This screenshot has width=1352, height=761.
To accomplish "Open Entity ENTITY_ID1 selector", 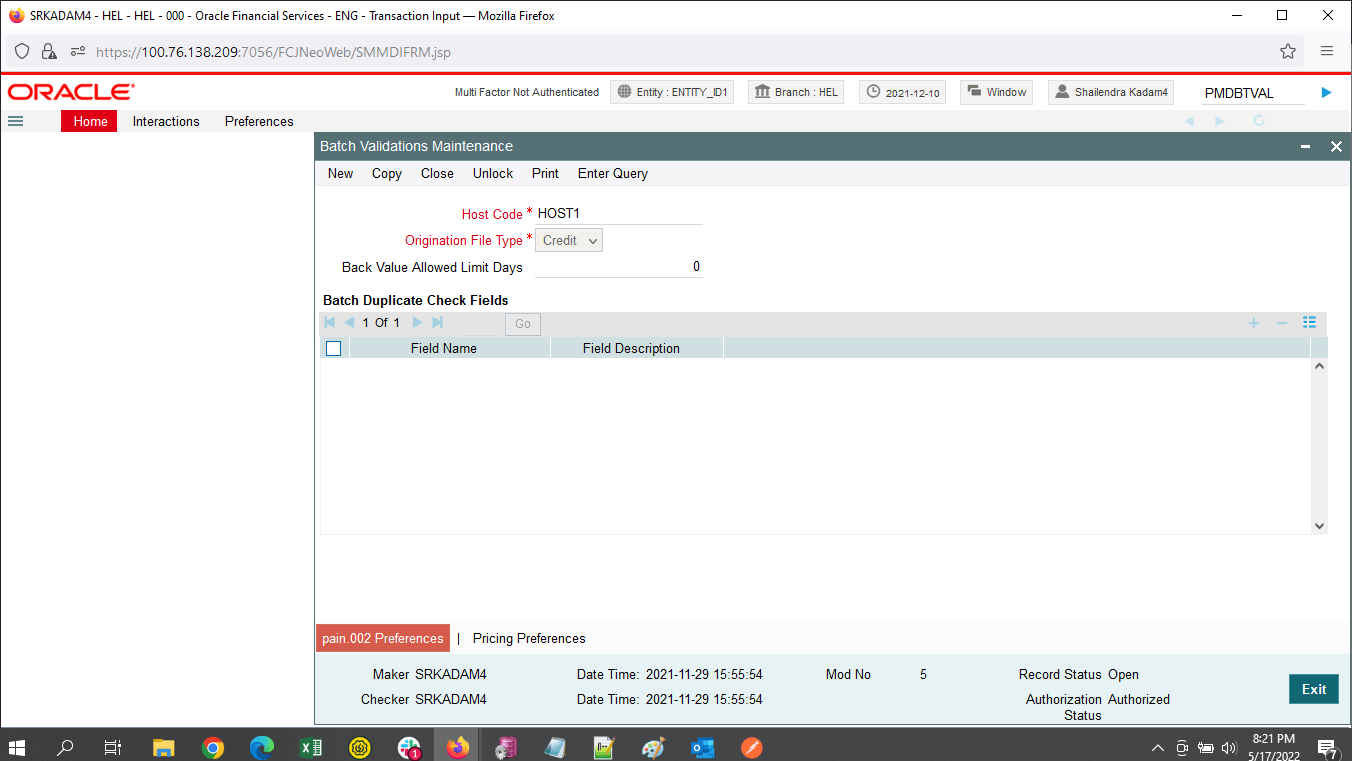I will click(672, 92).
